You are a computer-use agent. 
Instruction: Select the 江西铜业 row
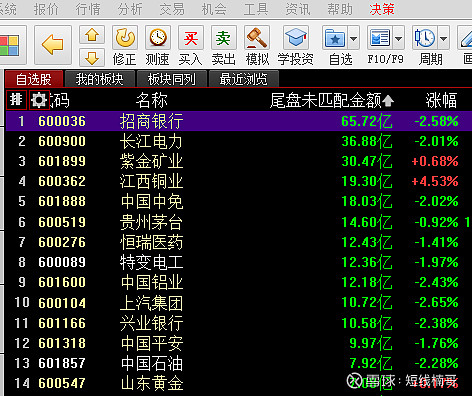tap(239, 181)
